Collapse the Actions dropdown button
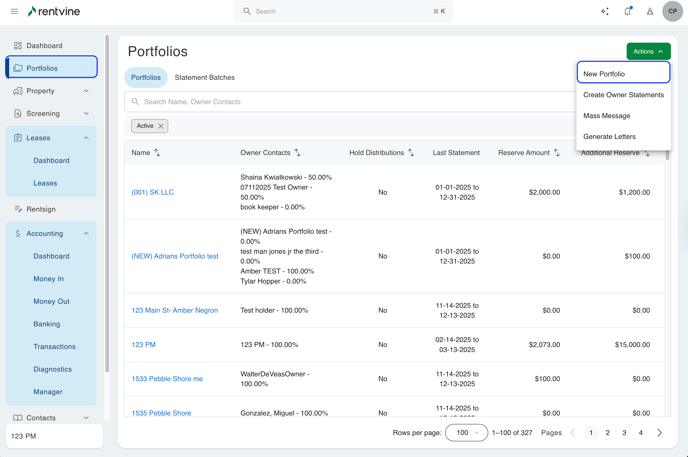Image resolution: width=688 pixels, height=457 pixels. (x=648, y=51)
